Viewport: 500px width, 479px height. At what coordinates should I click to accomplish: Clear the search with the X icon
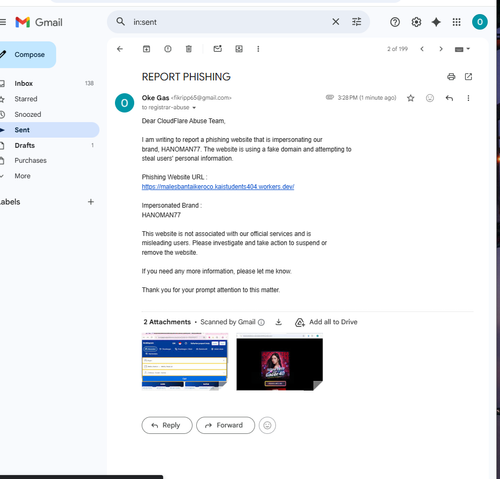[x=336, y=22]
